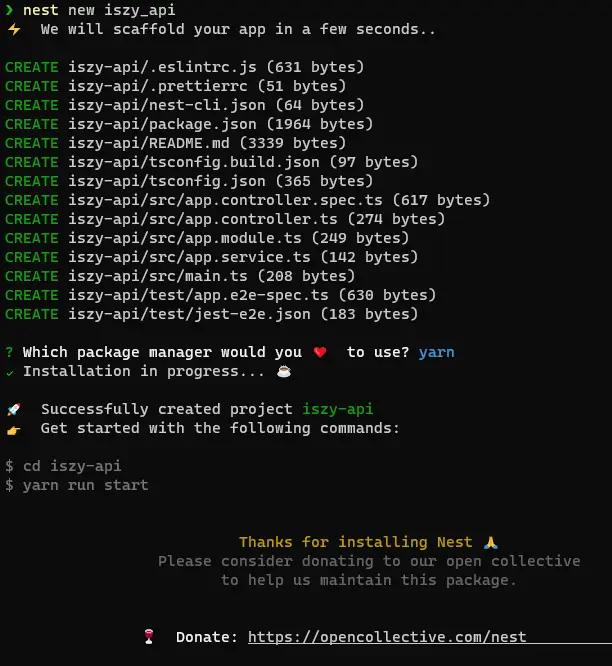The width and height of the screenshot is (612, 666).
Task: Click the green iszy-api project name
Action: coord(338,409)
